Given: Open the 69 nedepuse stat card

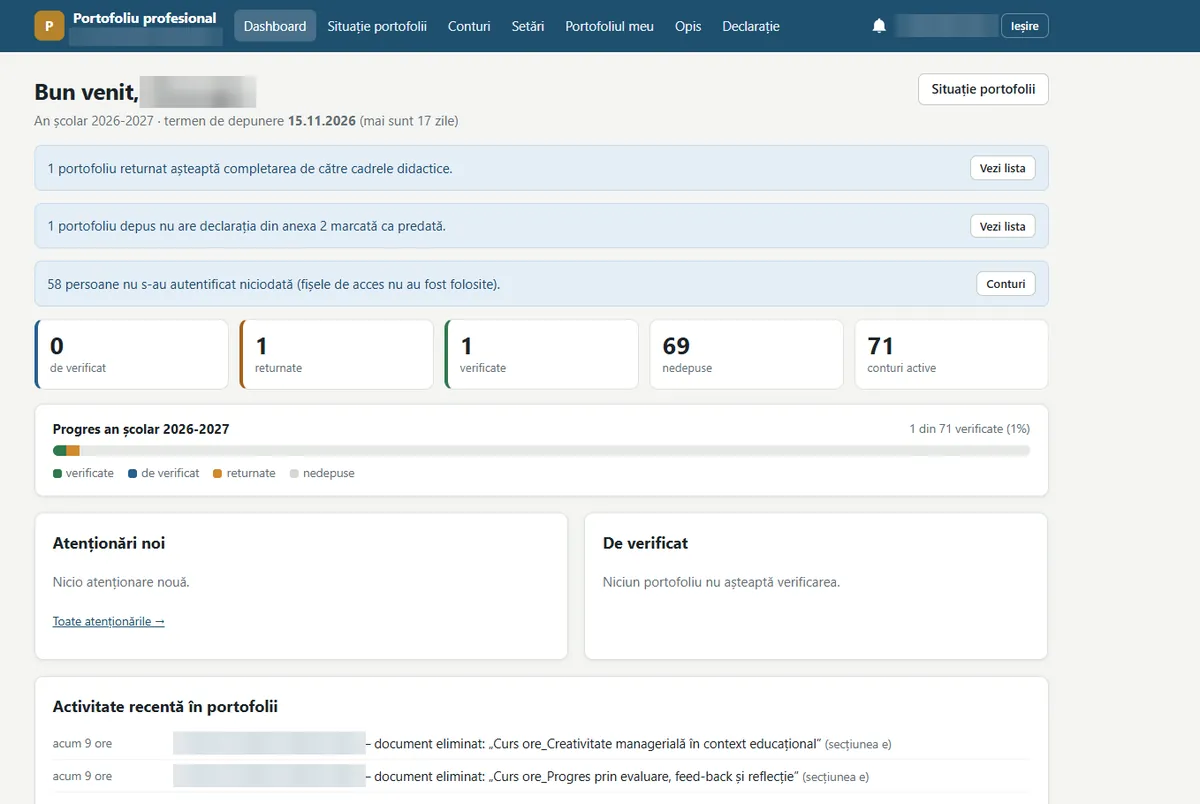Looking at the screenshot, I should pyautogui.click(x=746, y=354).
